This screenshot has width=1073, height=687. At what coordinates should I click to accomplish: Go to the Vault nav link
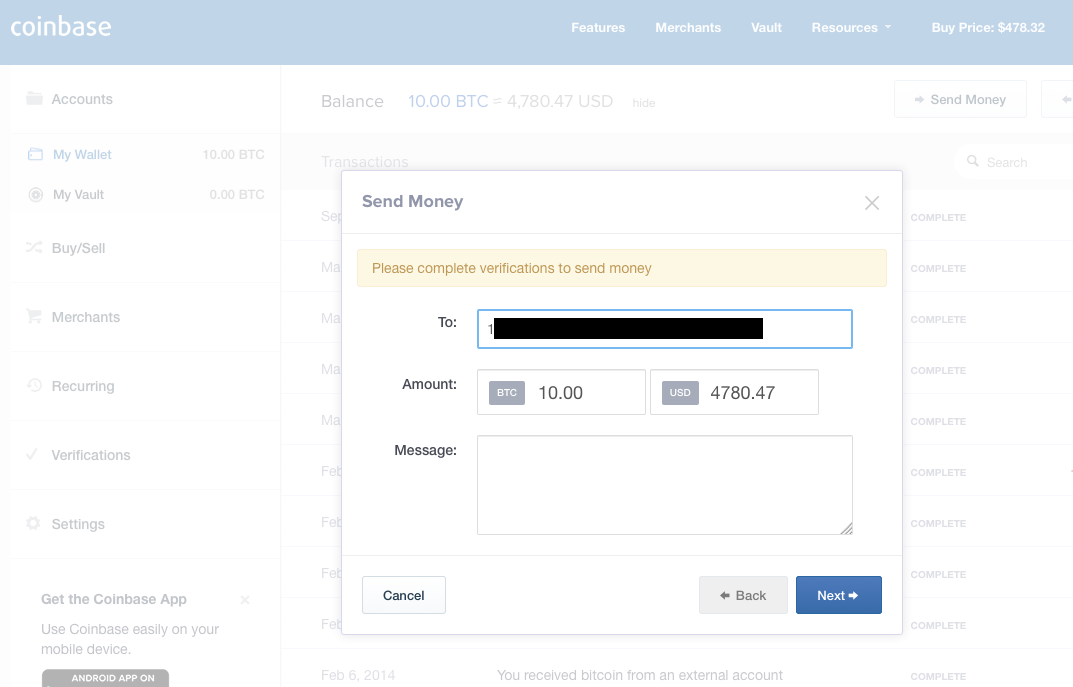tap(766, 27)
